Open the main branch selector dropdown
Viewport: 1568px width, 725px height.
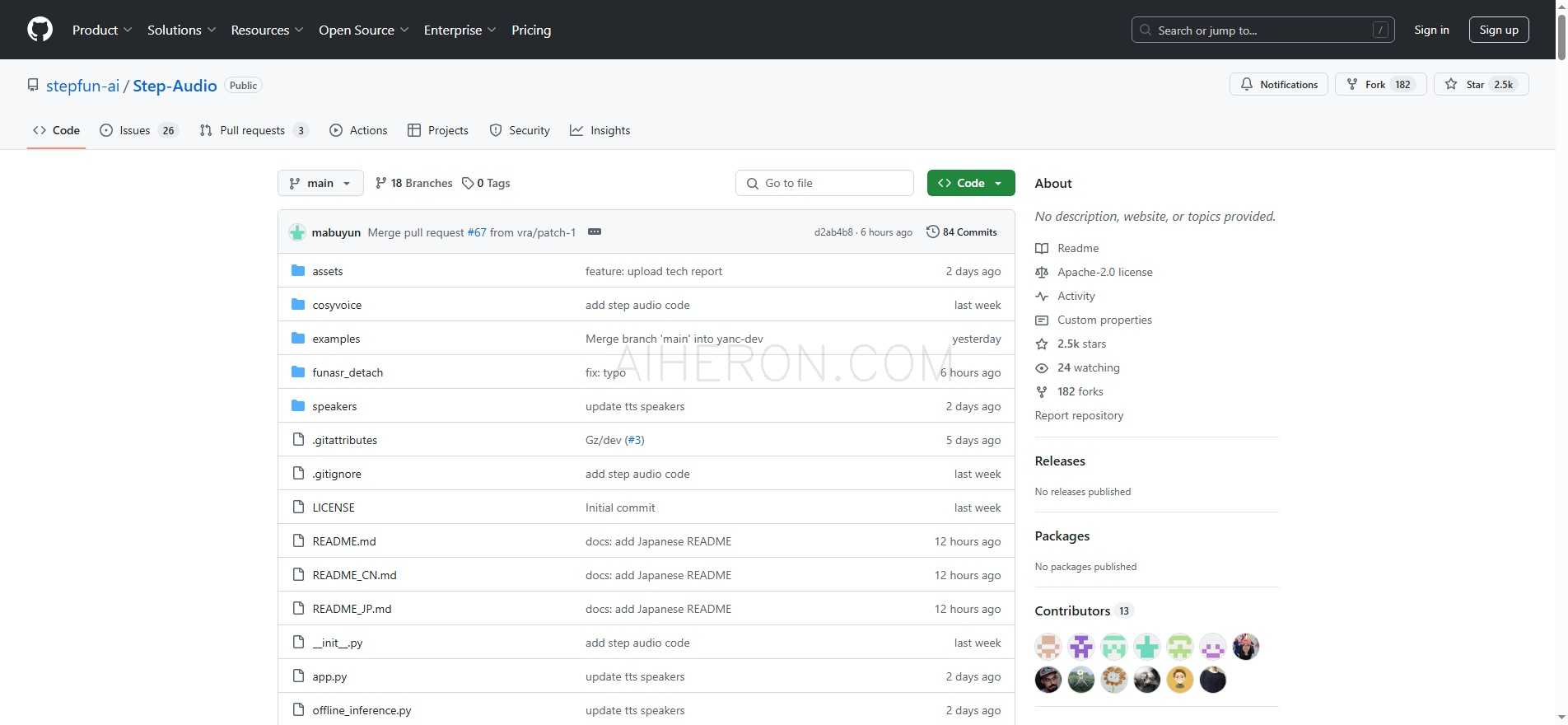coord(320,183)
